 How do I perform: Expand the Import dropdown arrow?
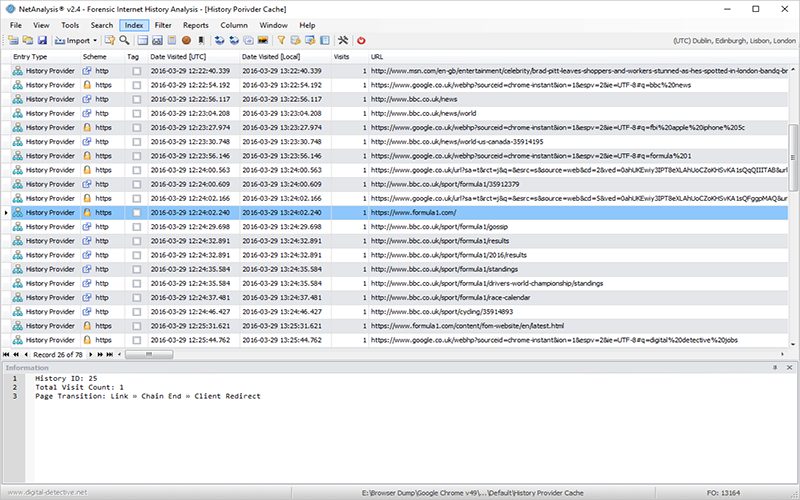pyautogui.click(x=95, y=41)
